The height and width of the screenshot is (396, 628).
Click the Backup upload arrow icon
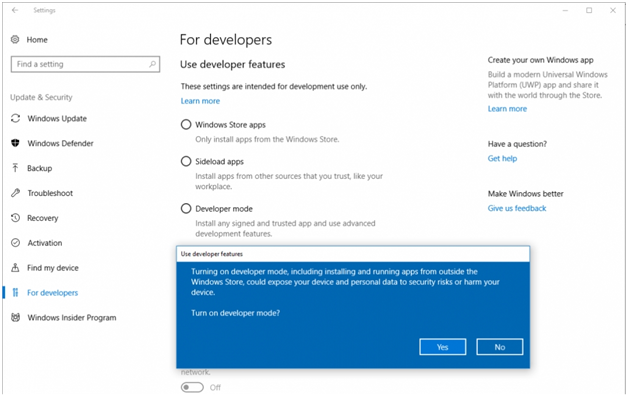click(16, 168)
